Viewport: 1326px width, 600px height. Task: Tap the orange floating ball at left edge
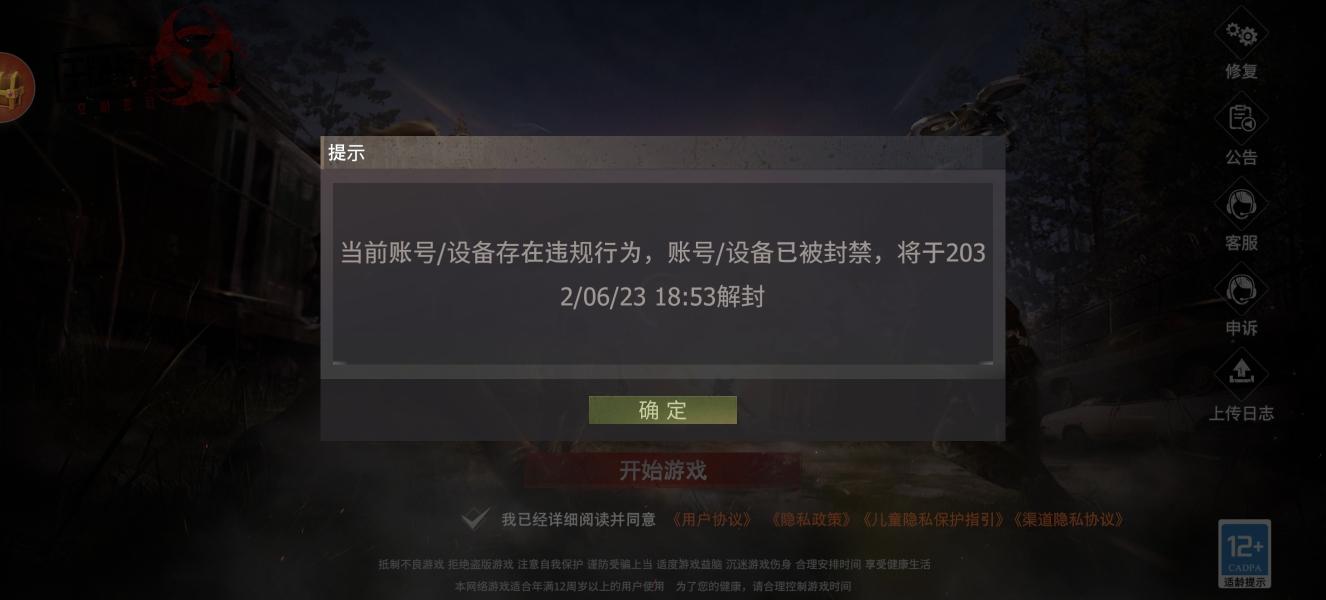14,88
